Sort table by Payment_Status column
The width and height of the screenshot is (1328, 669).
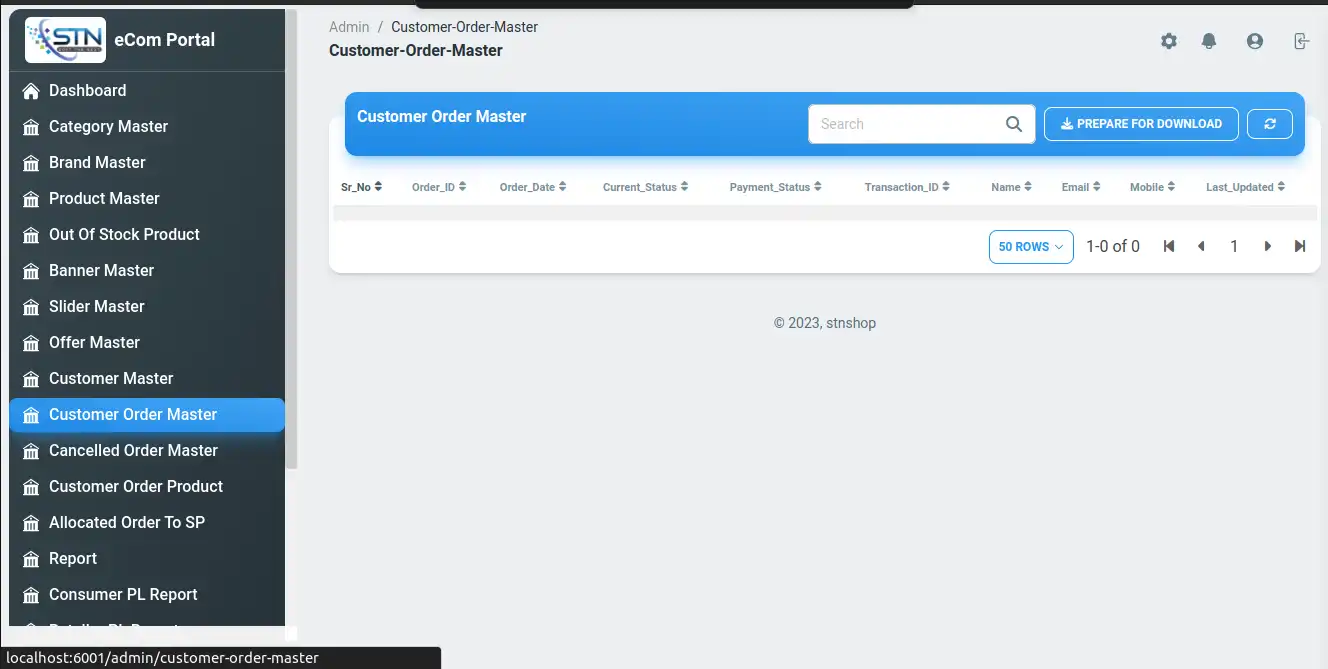pyautogui.click(x=775, y=187)
